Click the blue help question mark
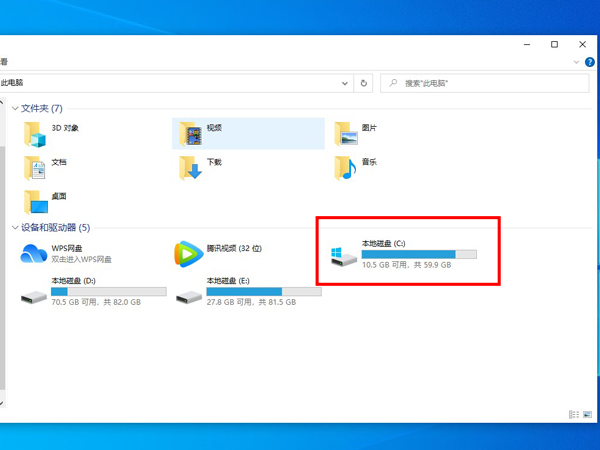Viewport: 600px width, 450px height. click(x=588, y=62)
